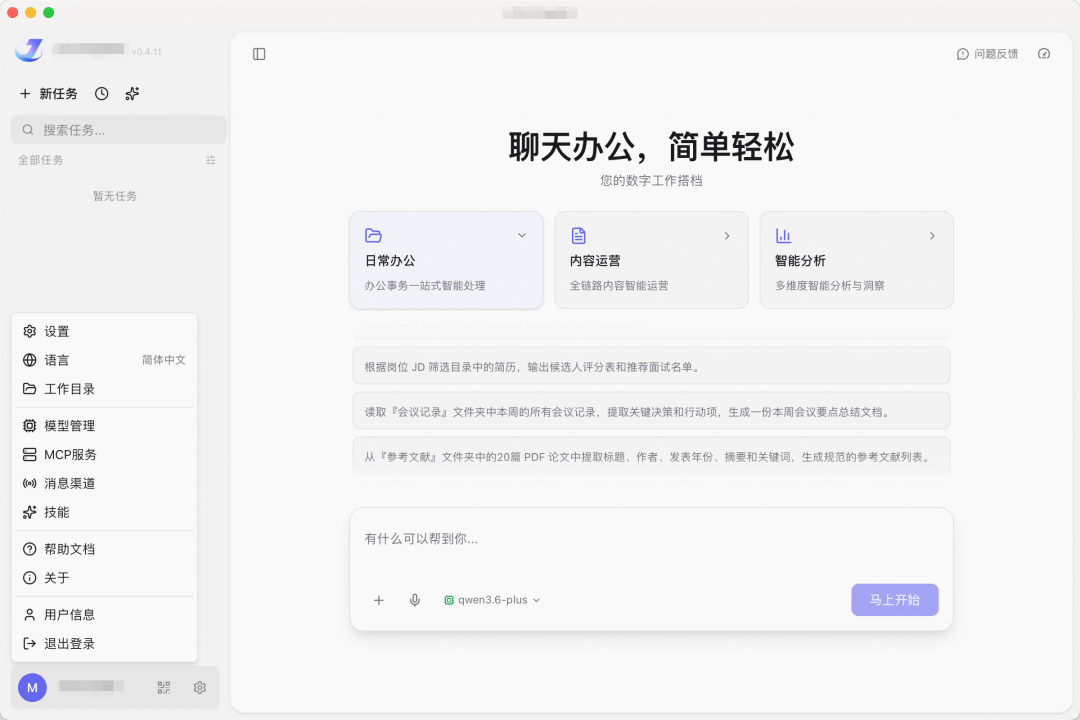This screenshot has width=1080, height=720.
Task: Click the 马上开始 button
Action: pos(895,600)
